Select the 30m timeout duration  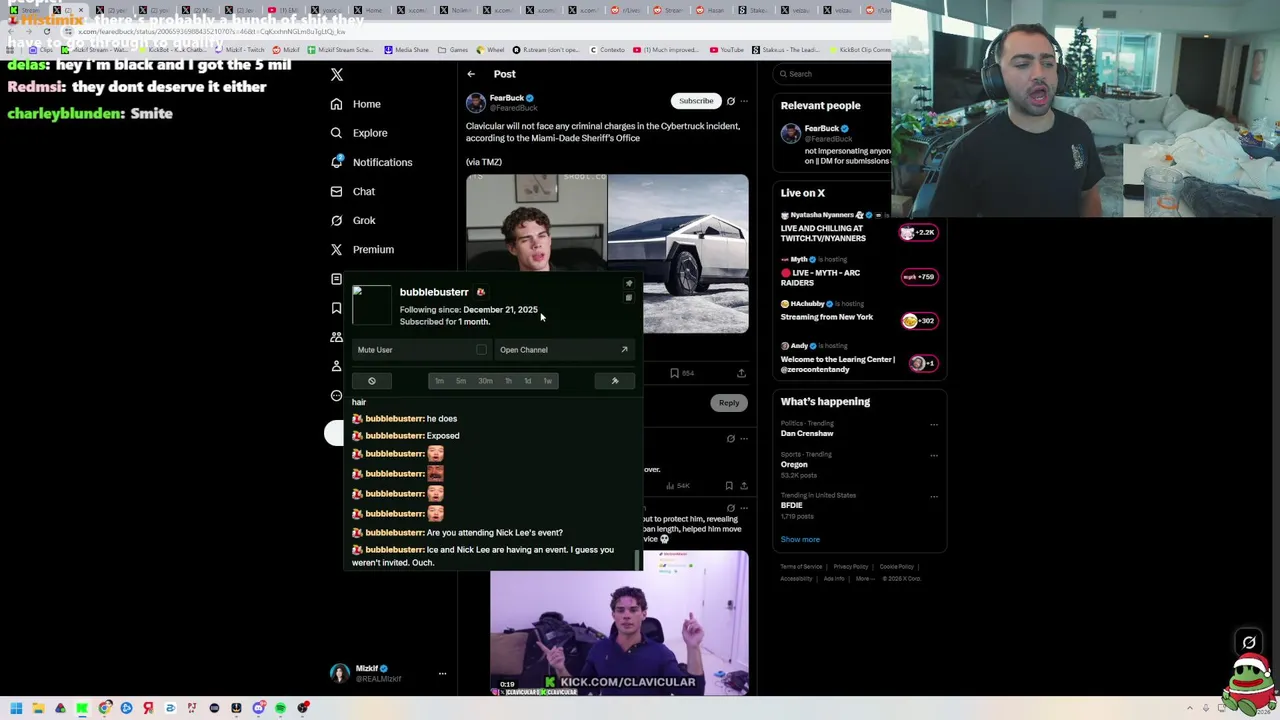tap(485, 381)
